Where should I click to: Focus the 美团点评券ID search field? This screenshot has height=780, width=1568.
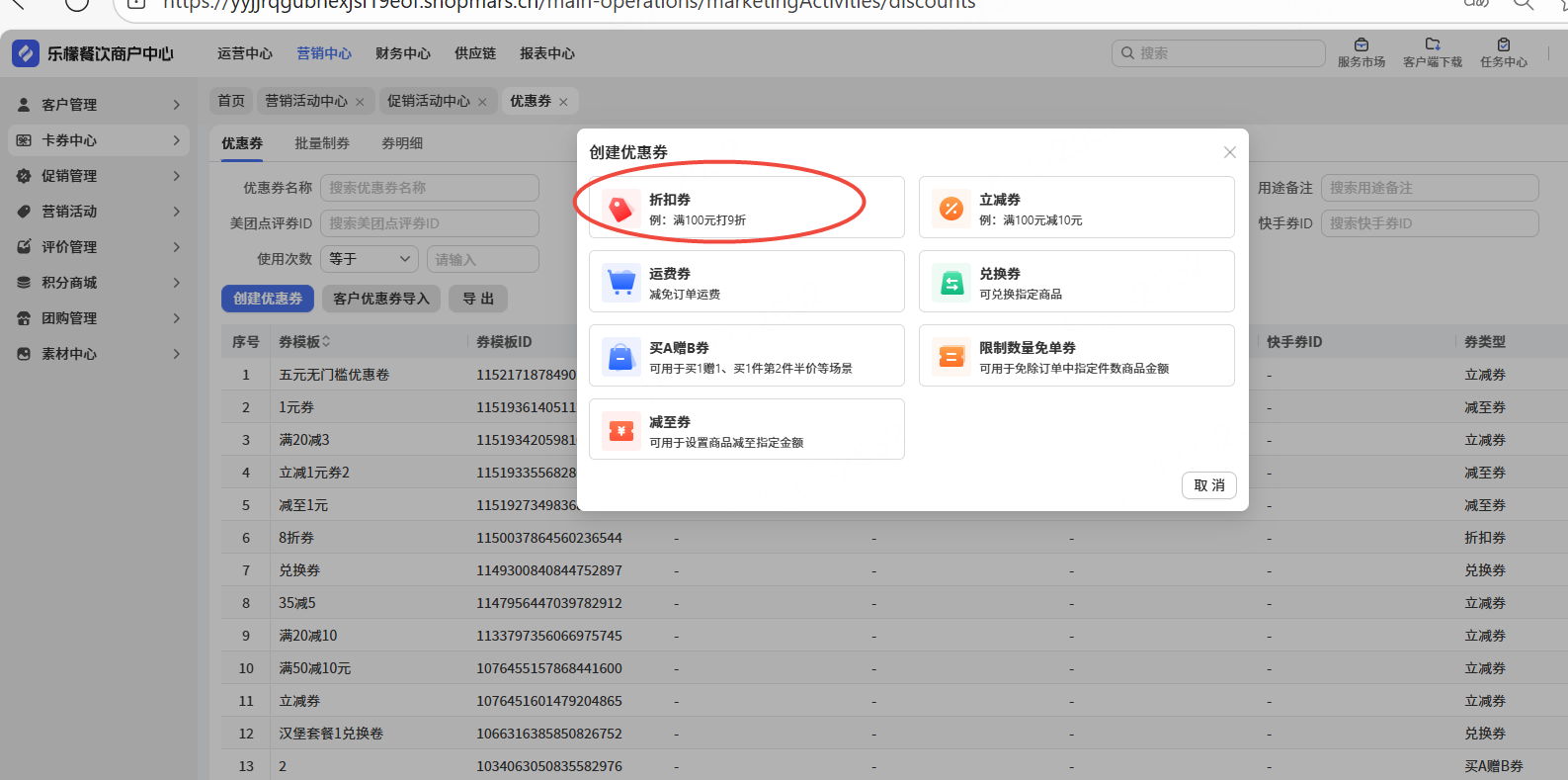[x=430, y=223]
